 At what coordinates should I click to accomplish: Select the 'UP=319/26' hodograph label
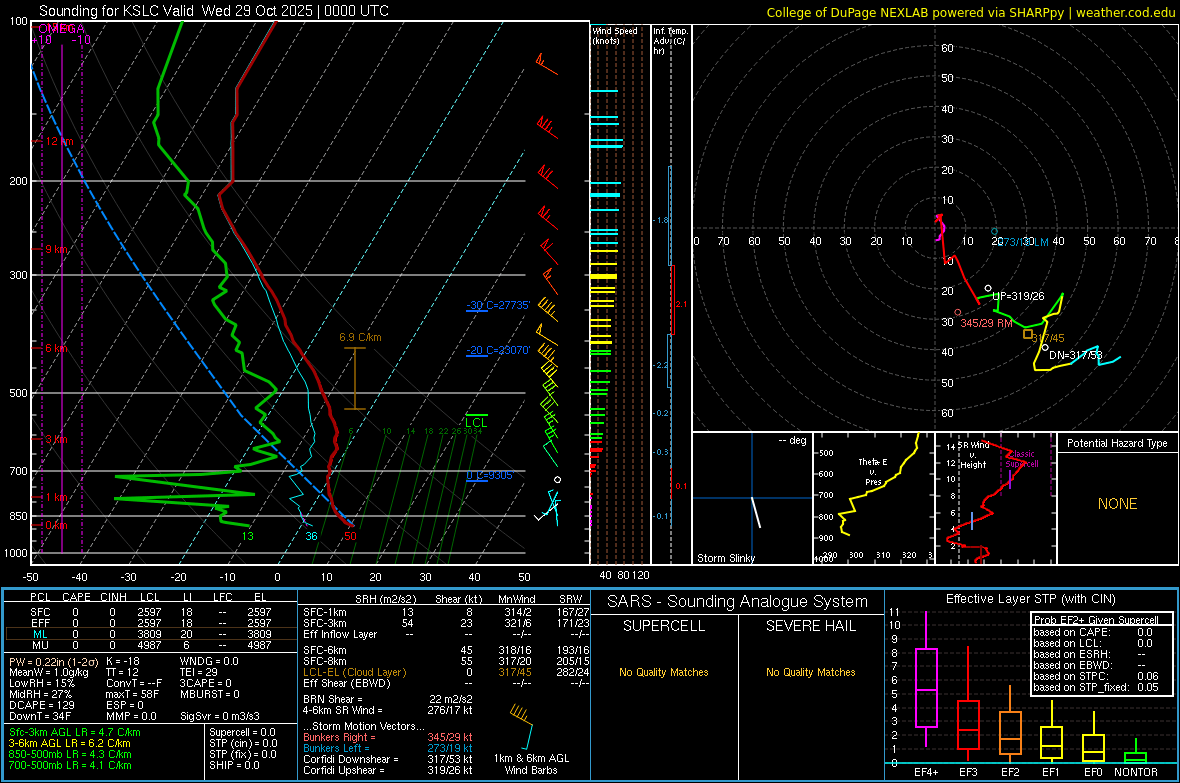[1018, 296]
